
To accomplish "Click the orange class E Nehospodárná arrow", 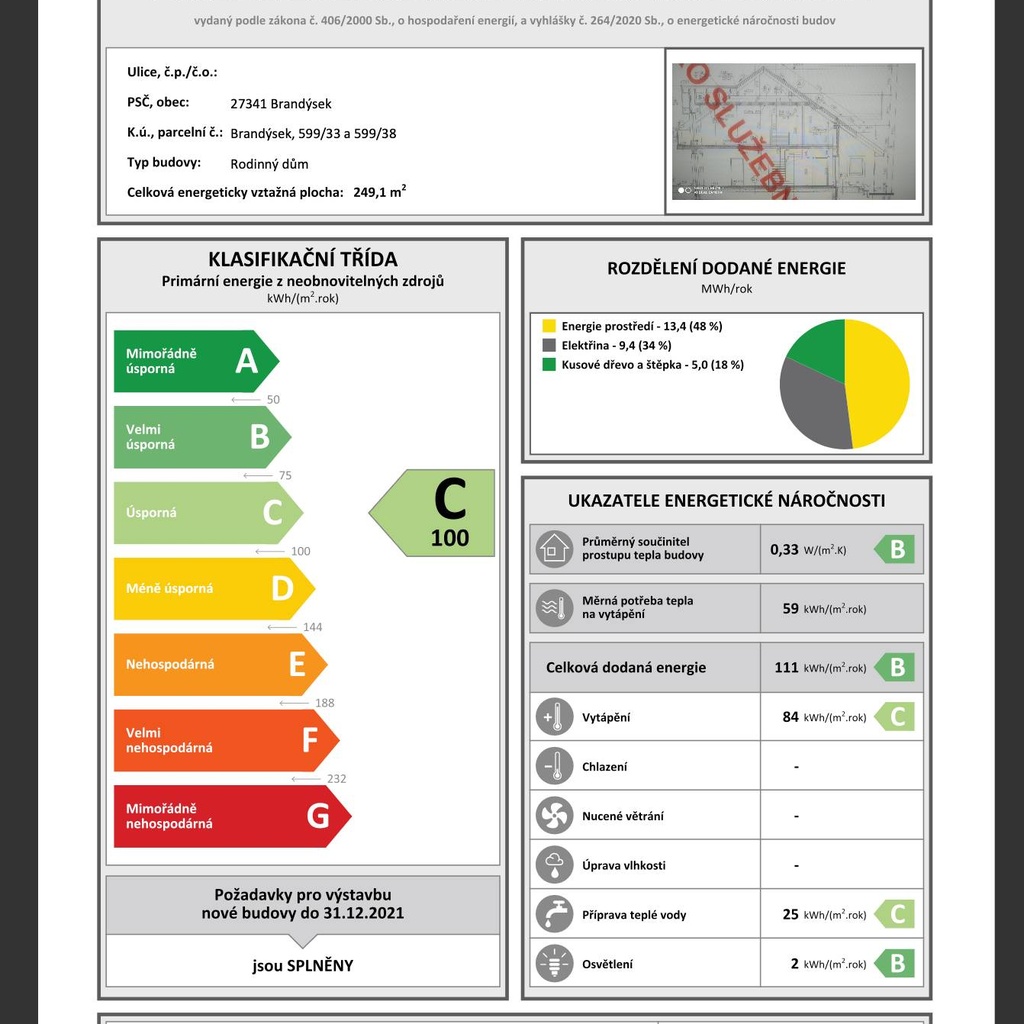I will (219, 664).
